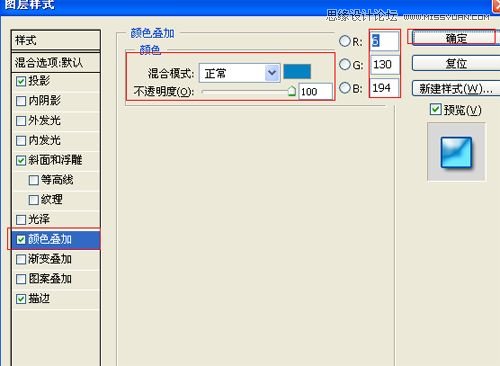Select the B radio button
The width and height of the screenshot is (500, 366).
(x=345, y=88)
